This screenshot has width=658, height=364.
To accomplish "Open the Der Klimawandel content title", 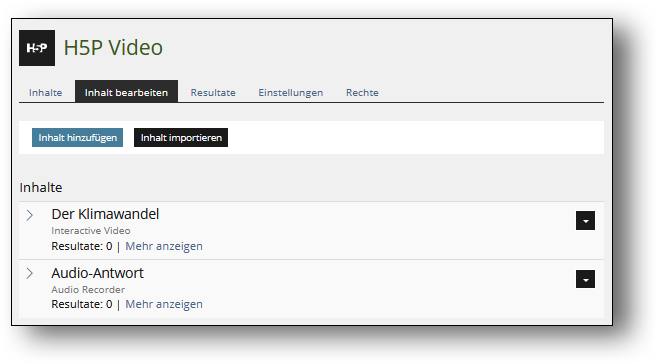I will coord(105,214).
